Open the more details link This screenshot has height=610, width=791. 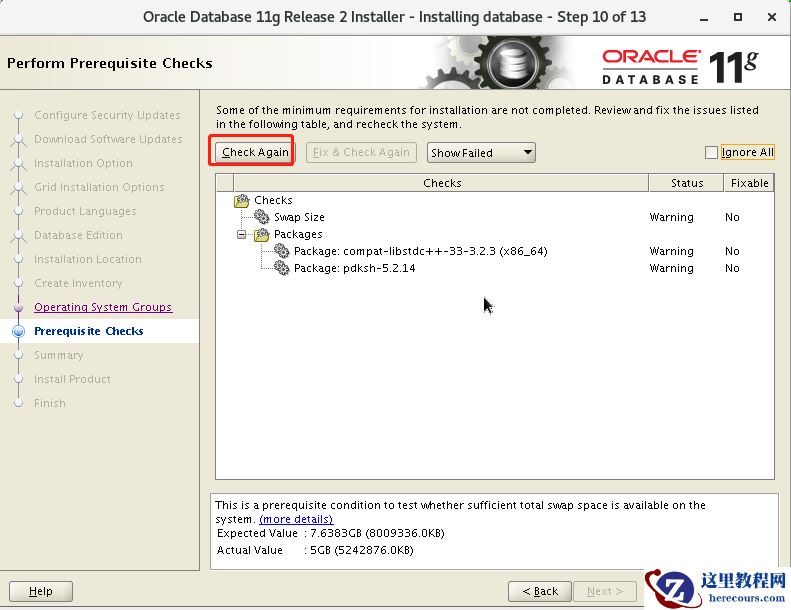click(296, 519)
